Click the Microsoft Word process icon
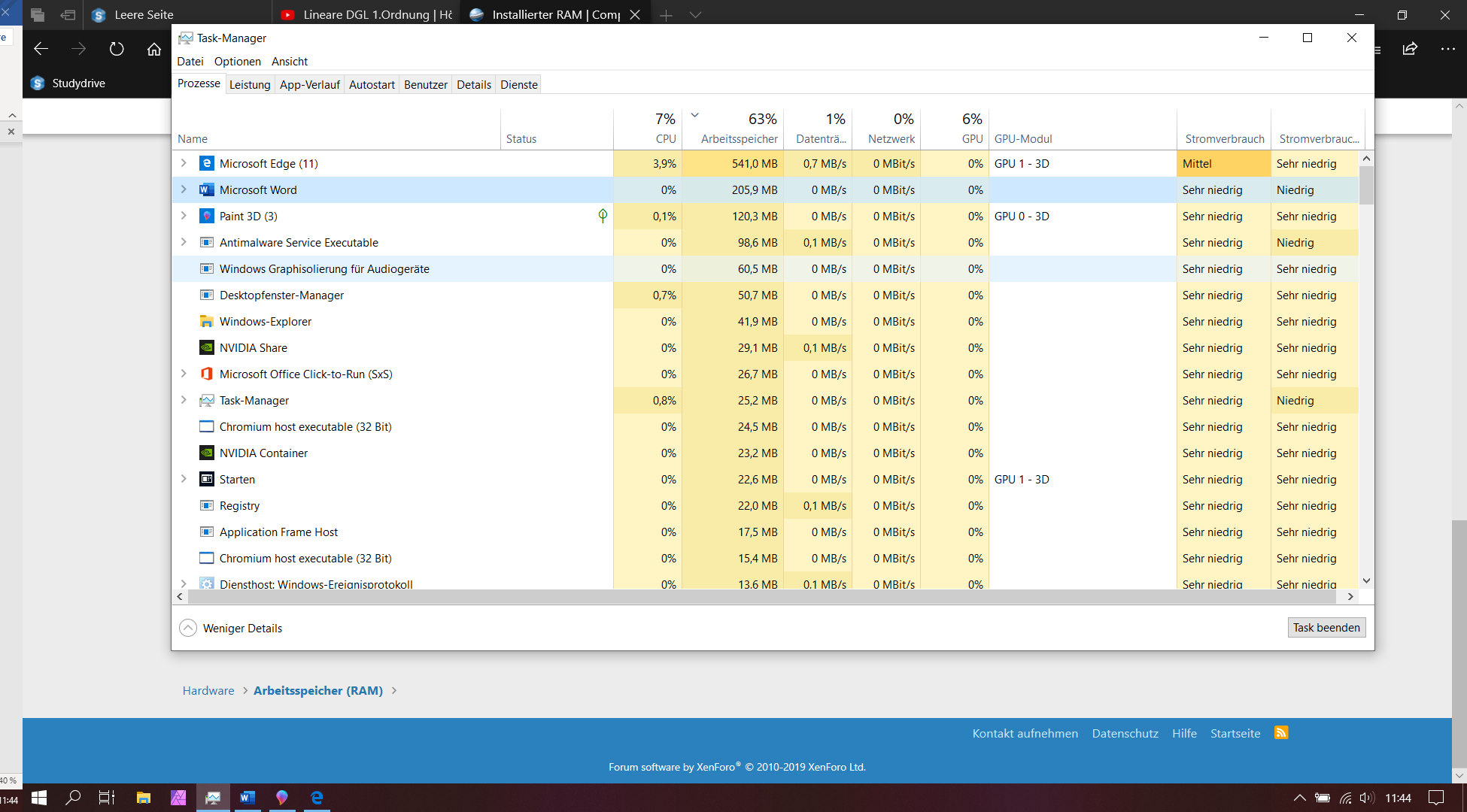1467x812 pixels. (207, 189)
